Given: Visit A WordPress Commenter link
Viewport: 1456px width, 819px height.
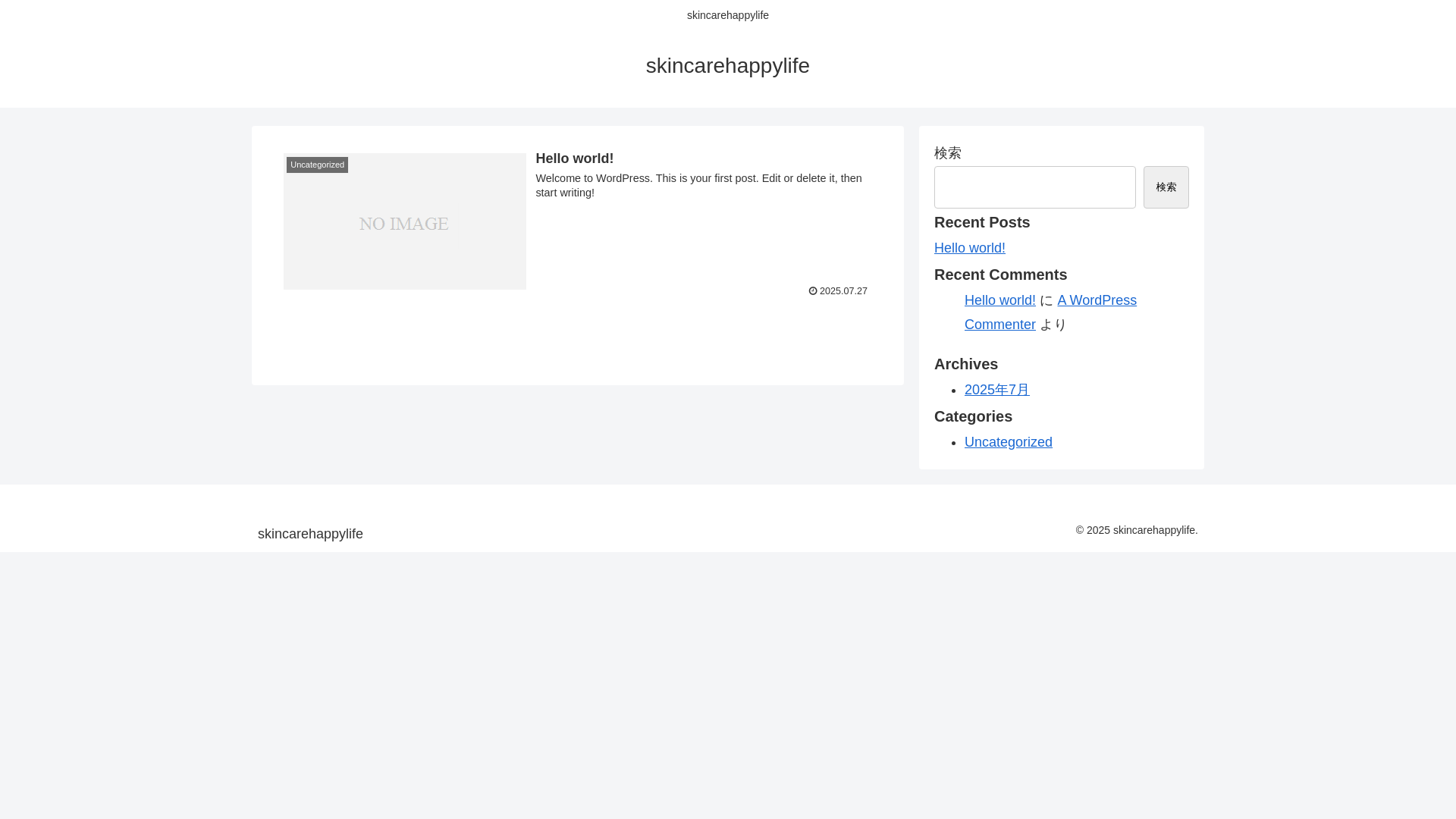Looking at the screenshot, I should (x=1097, y=300).
